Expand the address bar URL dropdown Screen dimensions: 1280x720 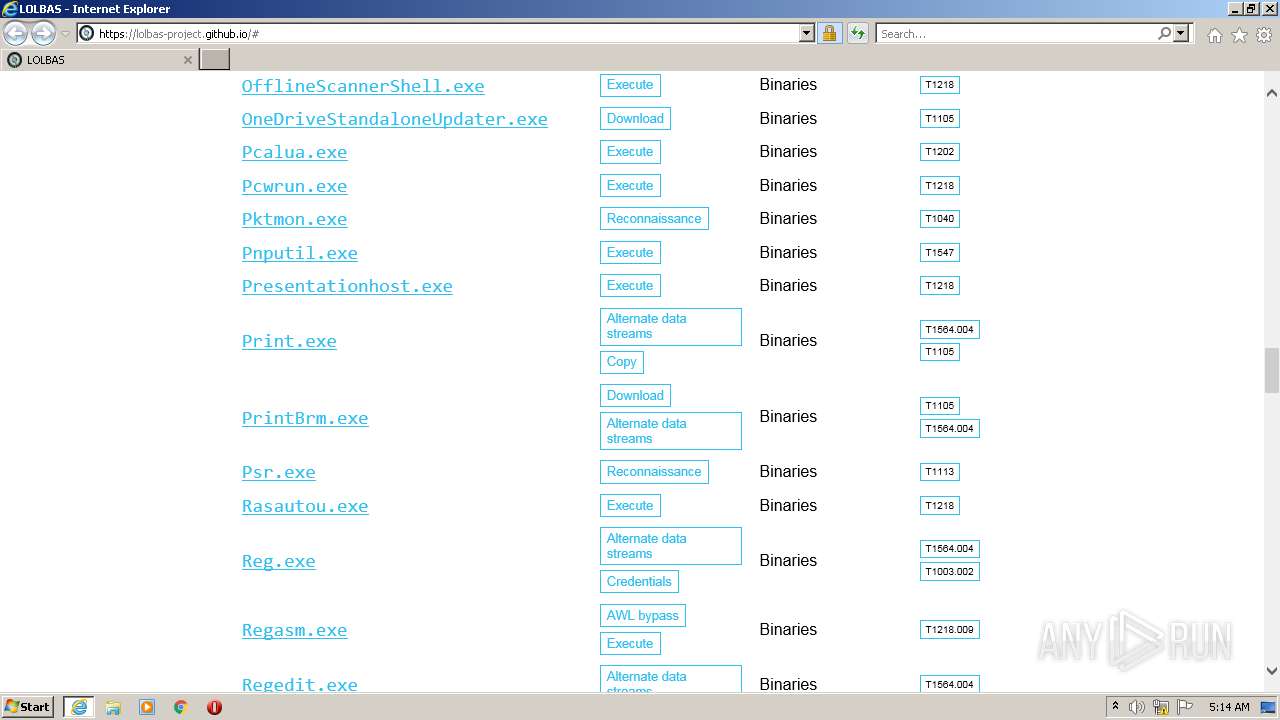click(807, 33)
